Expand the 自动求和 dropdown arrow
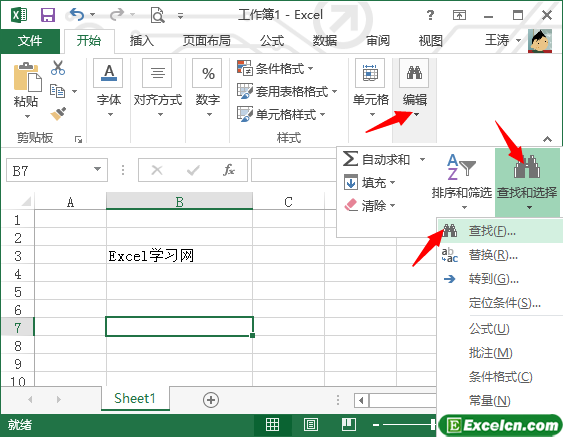This screenshot has height=437, width=563. pyautogui.click(x=422, y=159)
